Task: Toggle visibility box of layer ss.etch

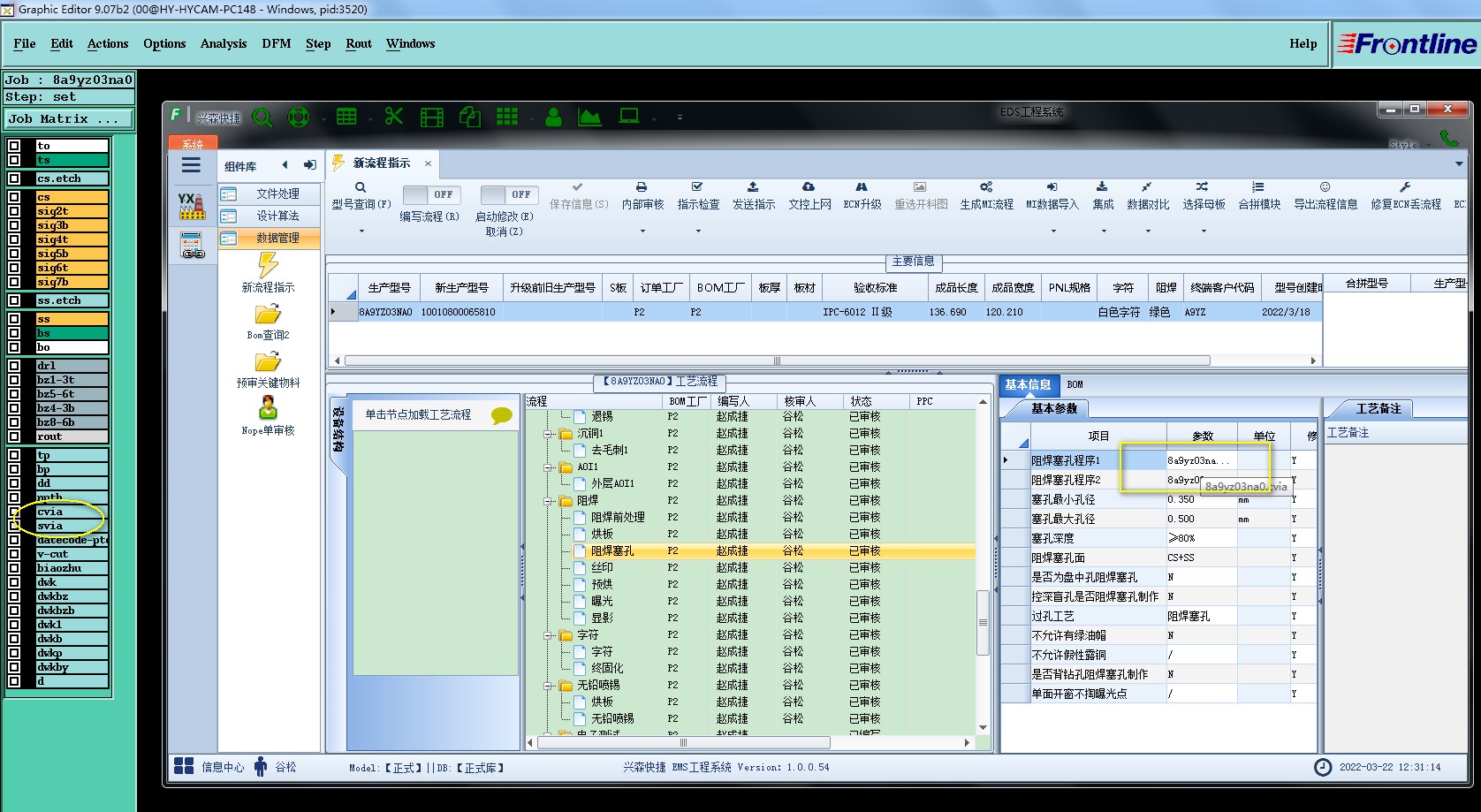Action: coord(14,300)
